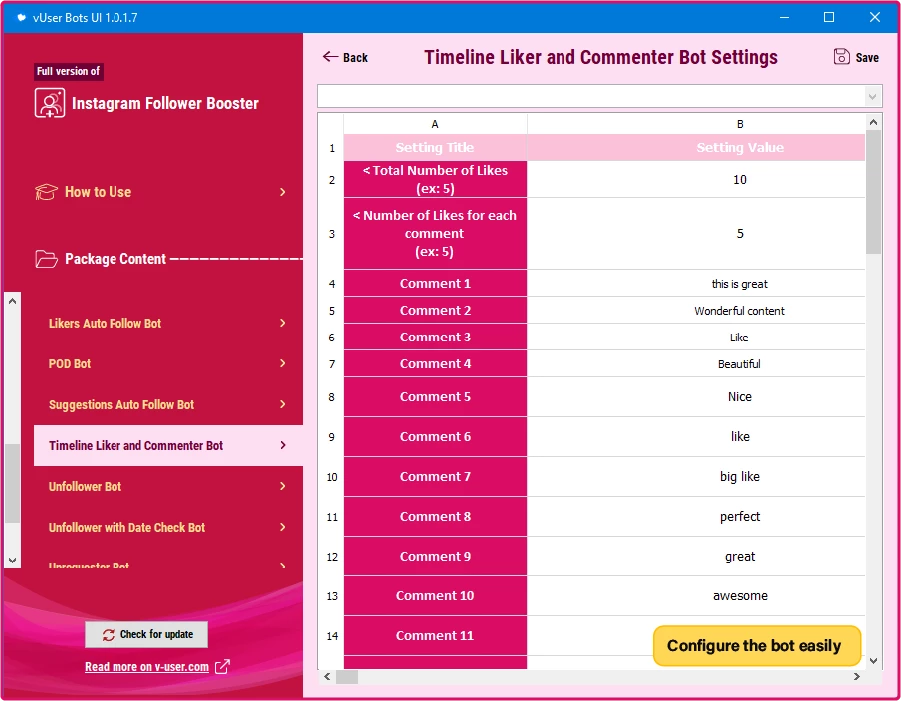The width and height of the screenshot is (901, 701).
Task: Select Timeline Liker and Commenter Bot item
Action: pyautogui.click(x=168, y=445)
